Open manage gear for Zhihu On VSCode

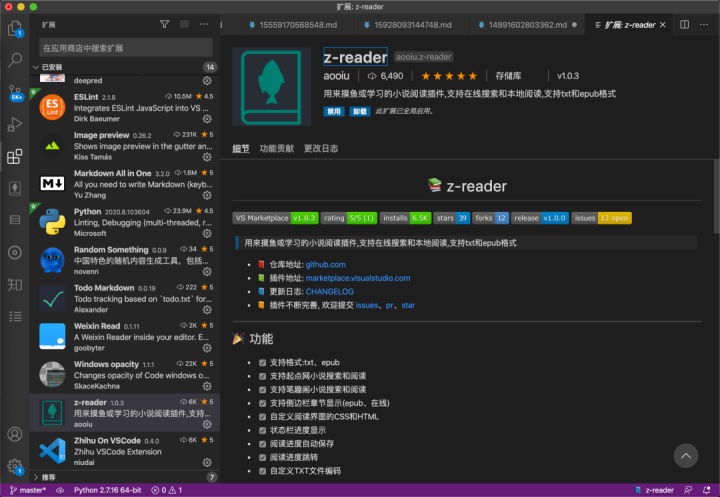pyautogui.click(x=207, y=462)
